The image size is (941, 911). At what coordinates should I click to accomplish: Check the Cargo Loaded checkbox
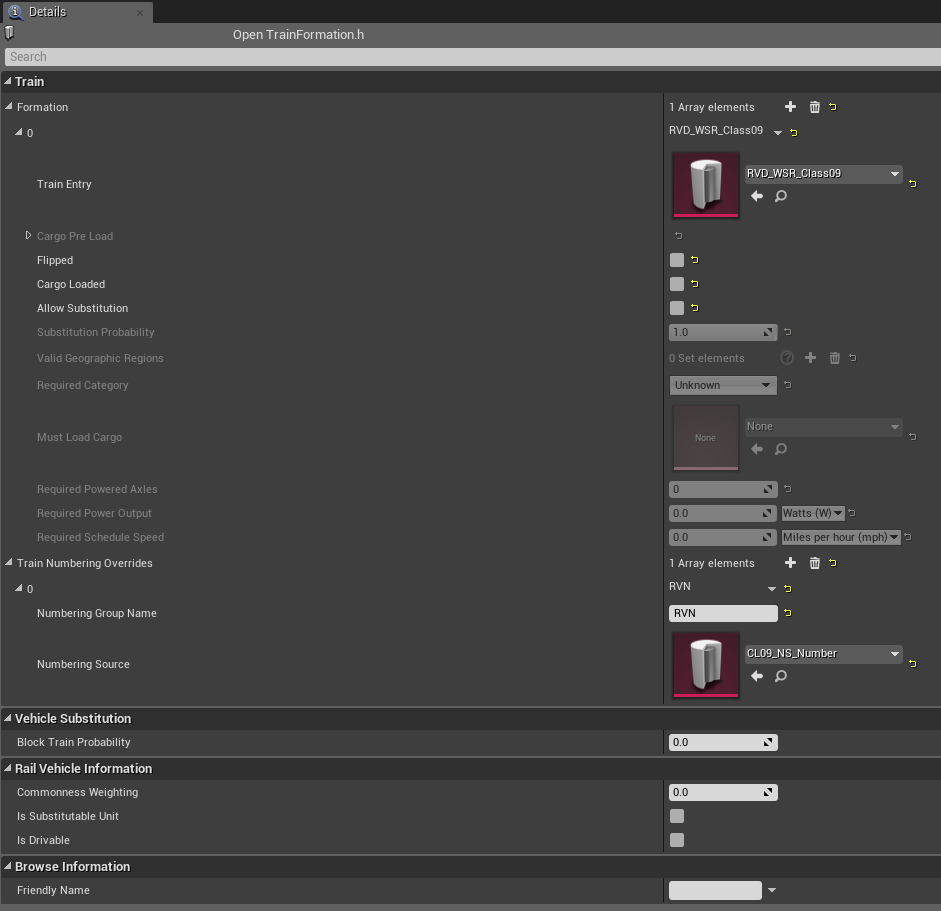coord(677,284)
